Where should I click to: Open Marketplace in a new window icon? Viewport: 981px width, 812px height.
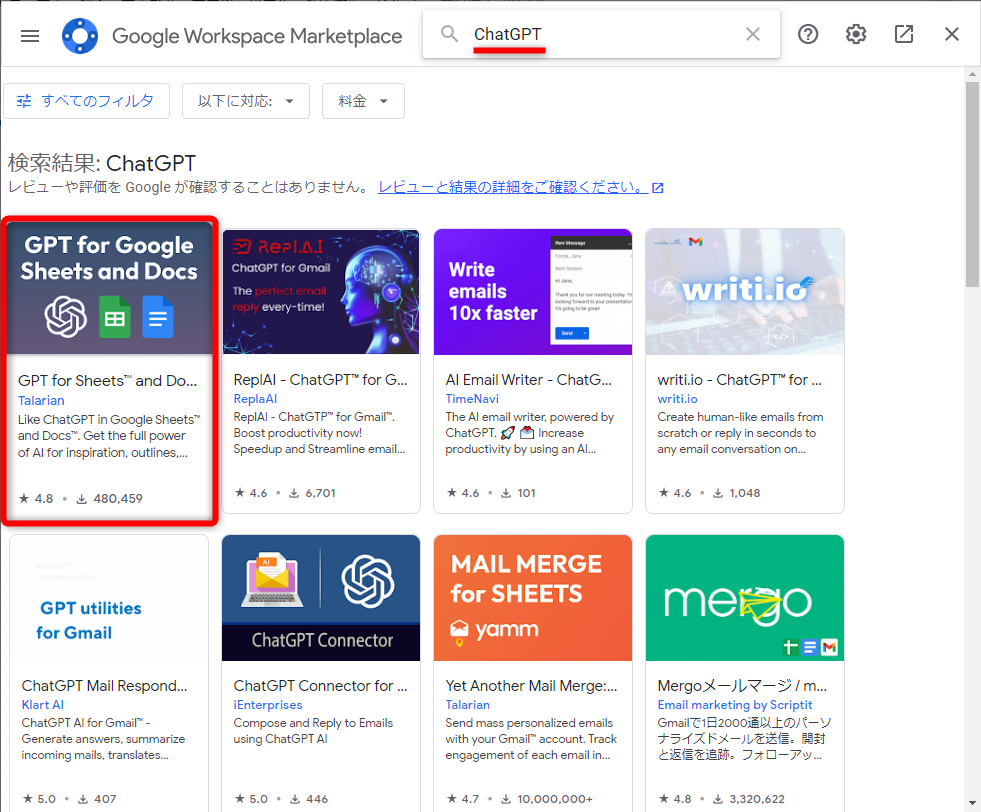[x=903, y=34]
